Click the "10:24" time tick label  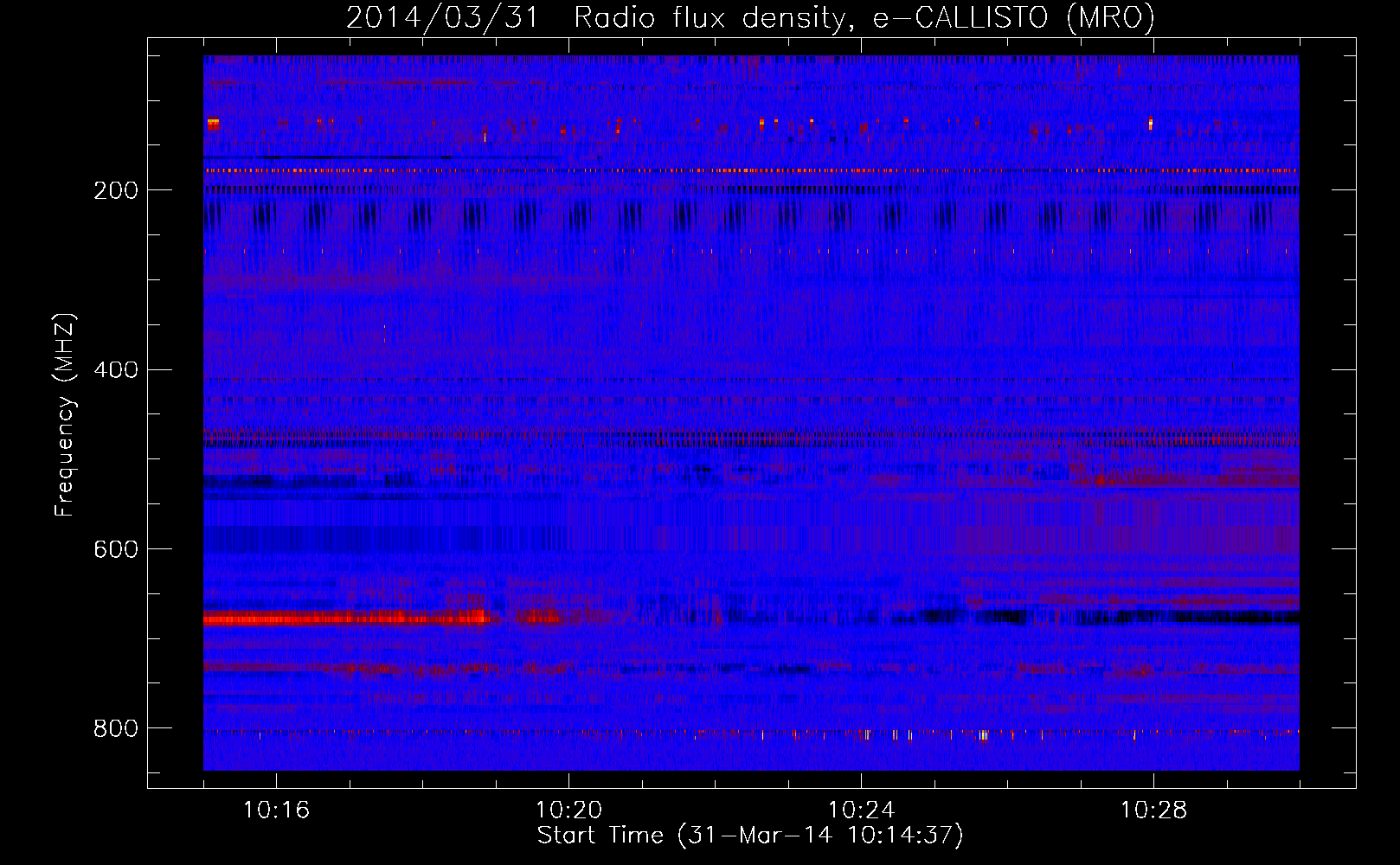click(x=861, y=810)
